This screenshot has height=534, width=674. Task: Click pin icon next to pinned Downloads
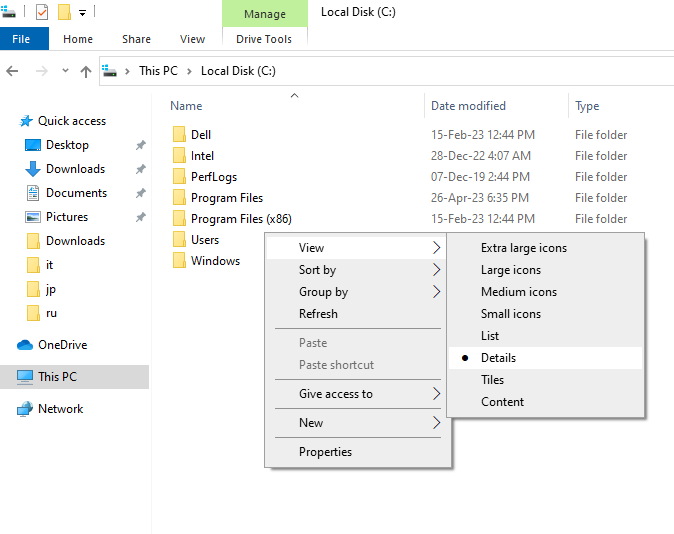coord(141,169)
